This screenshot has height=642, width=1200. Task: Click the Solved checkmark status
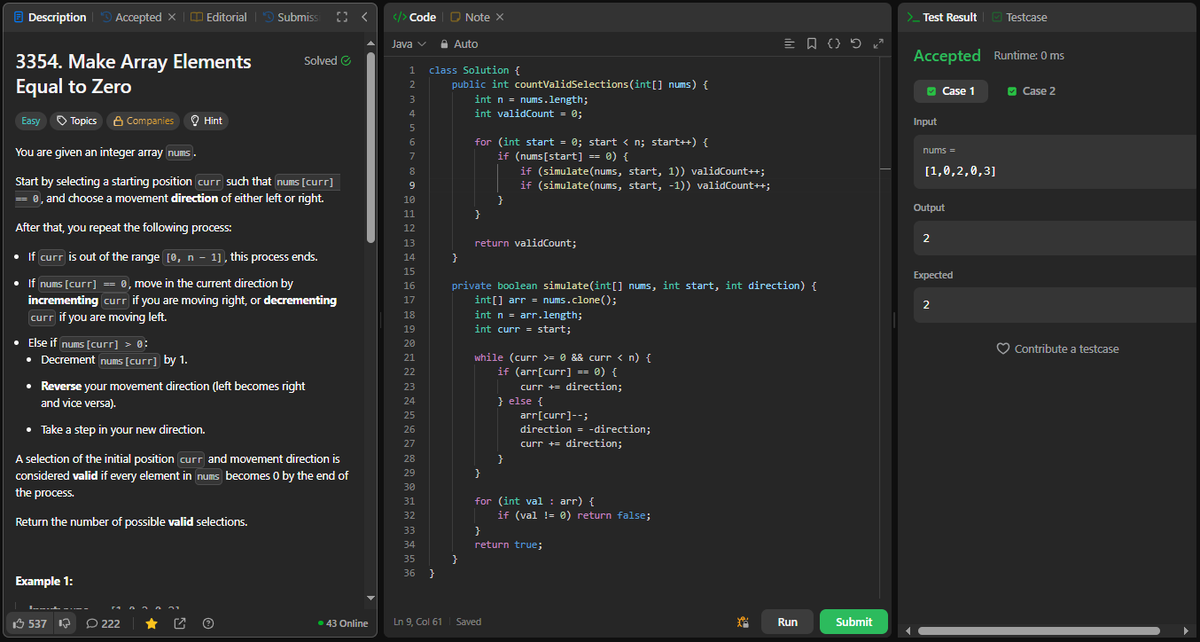[327, 61]
